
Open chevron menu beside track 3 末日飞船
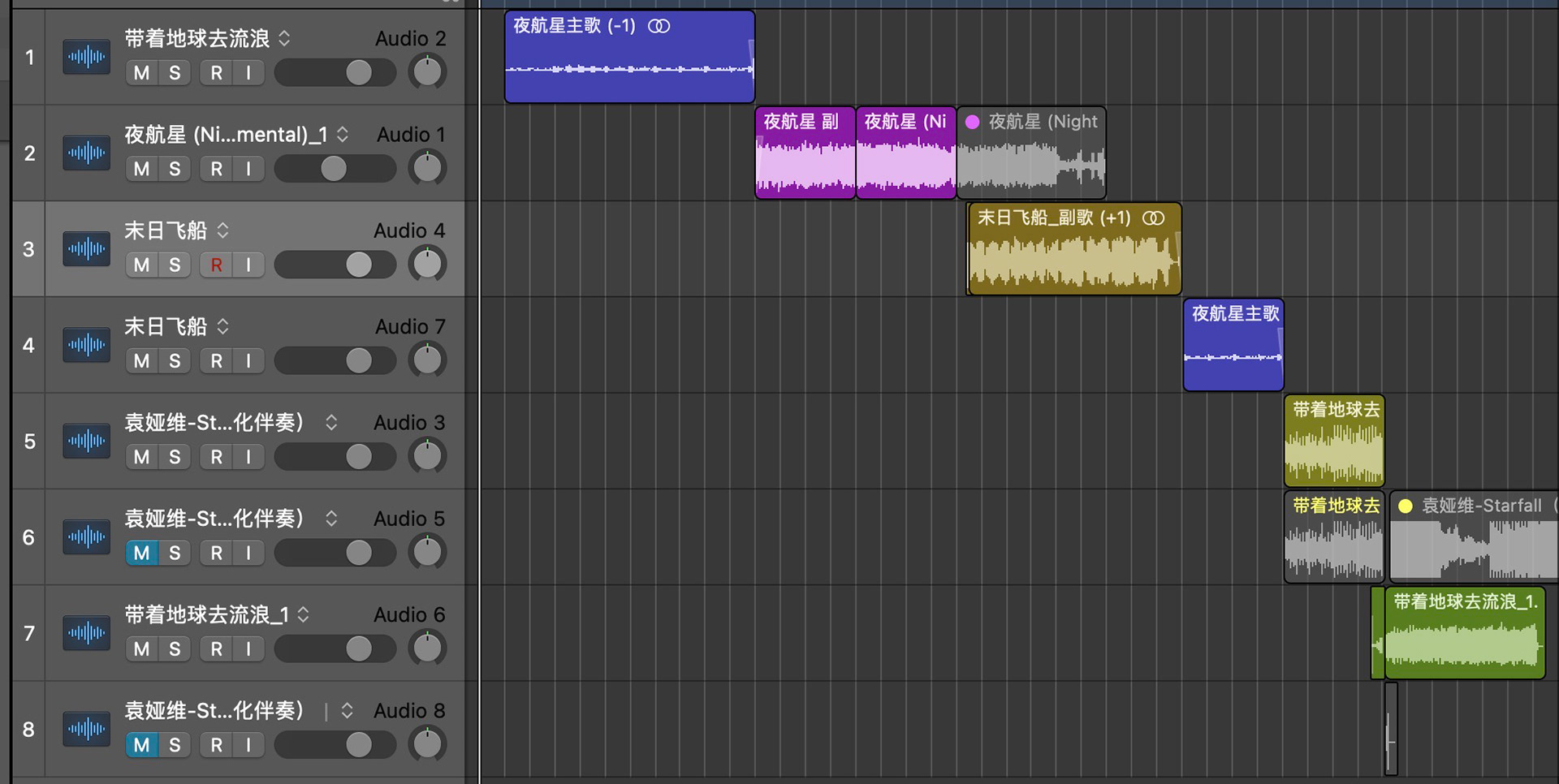[222, 230]
